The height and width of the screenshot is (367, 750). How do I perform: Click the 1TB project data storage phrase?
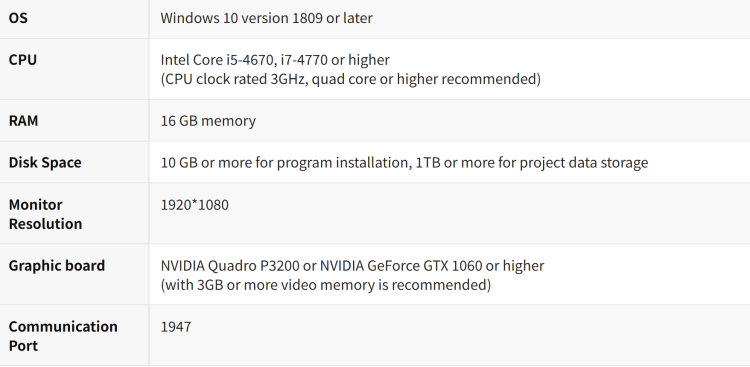click(531, 163)
